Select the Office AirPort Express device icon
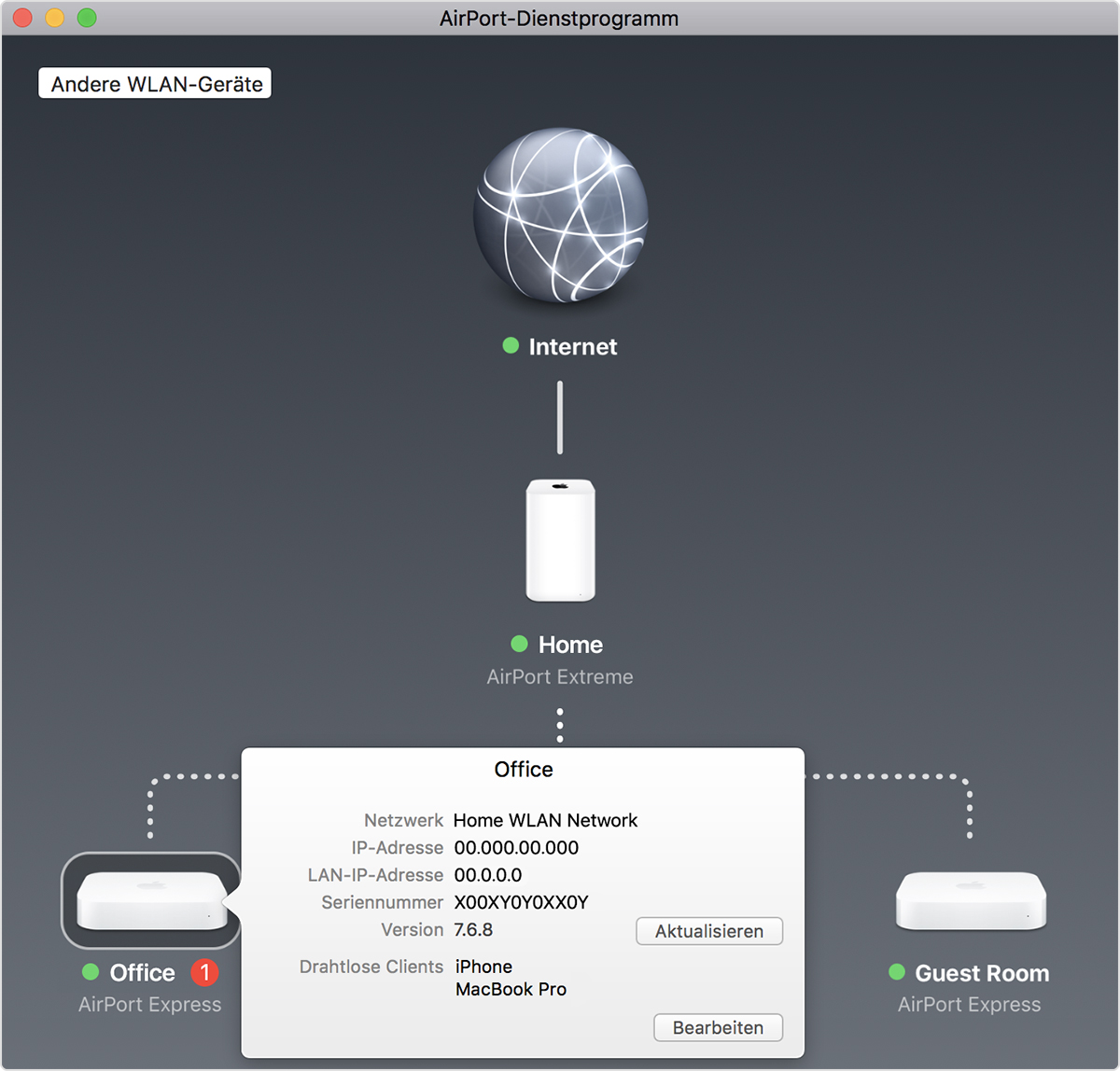 (151, 900)
